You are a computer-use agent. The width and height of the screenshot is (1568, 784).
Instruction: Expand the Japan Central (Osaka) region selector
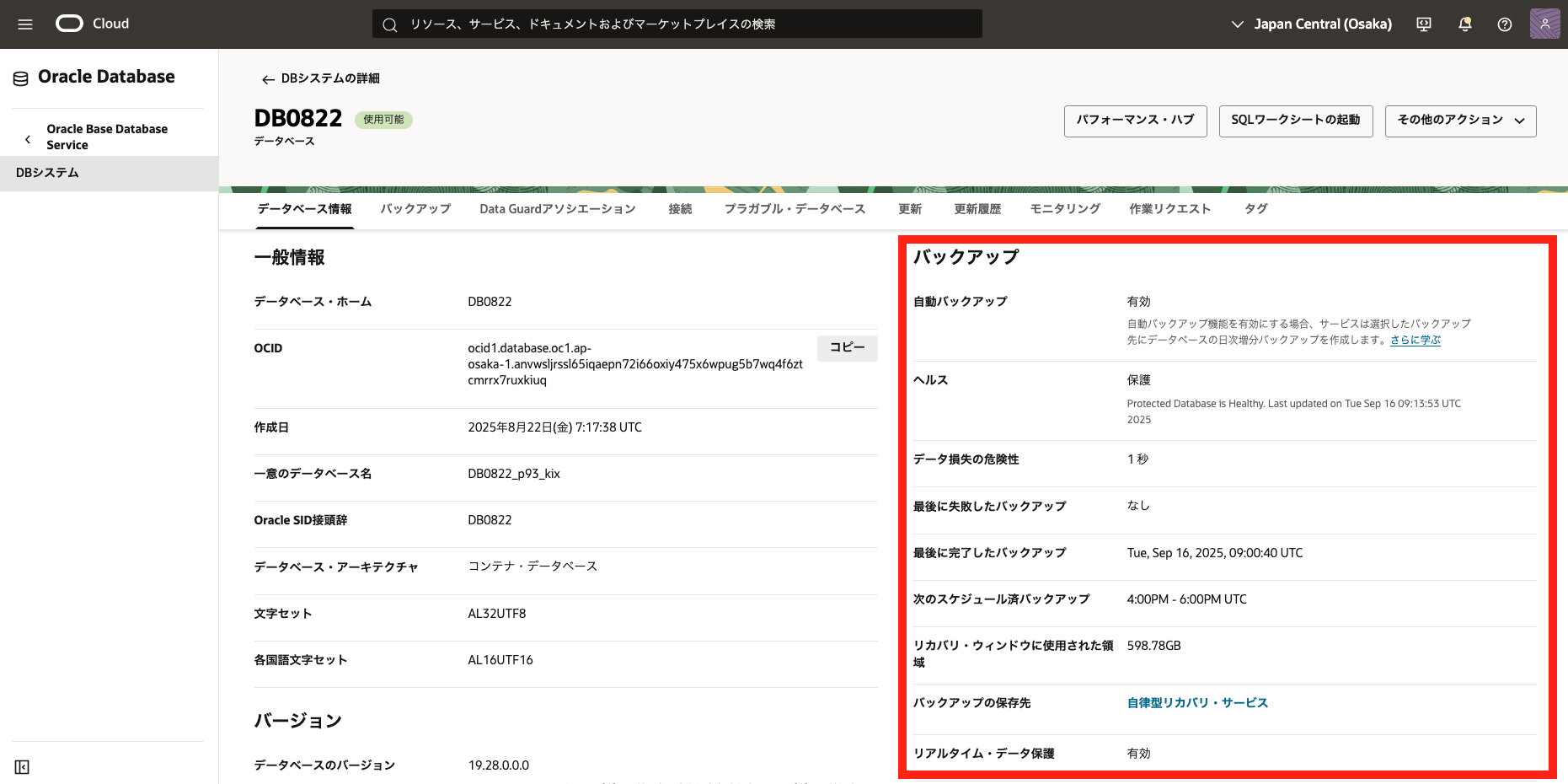(1312, 24)
